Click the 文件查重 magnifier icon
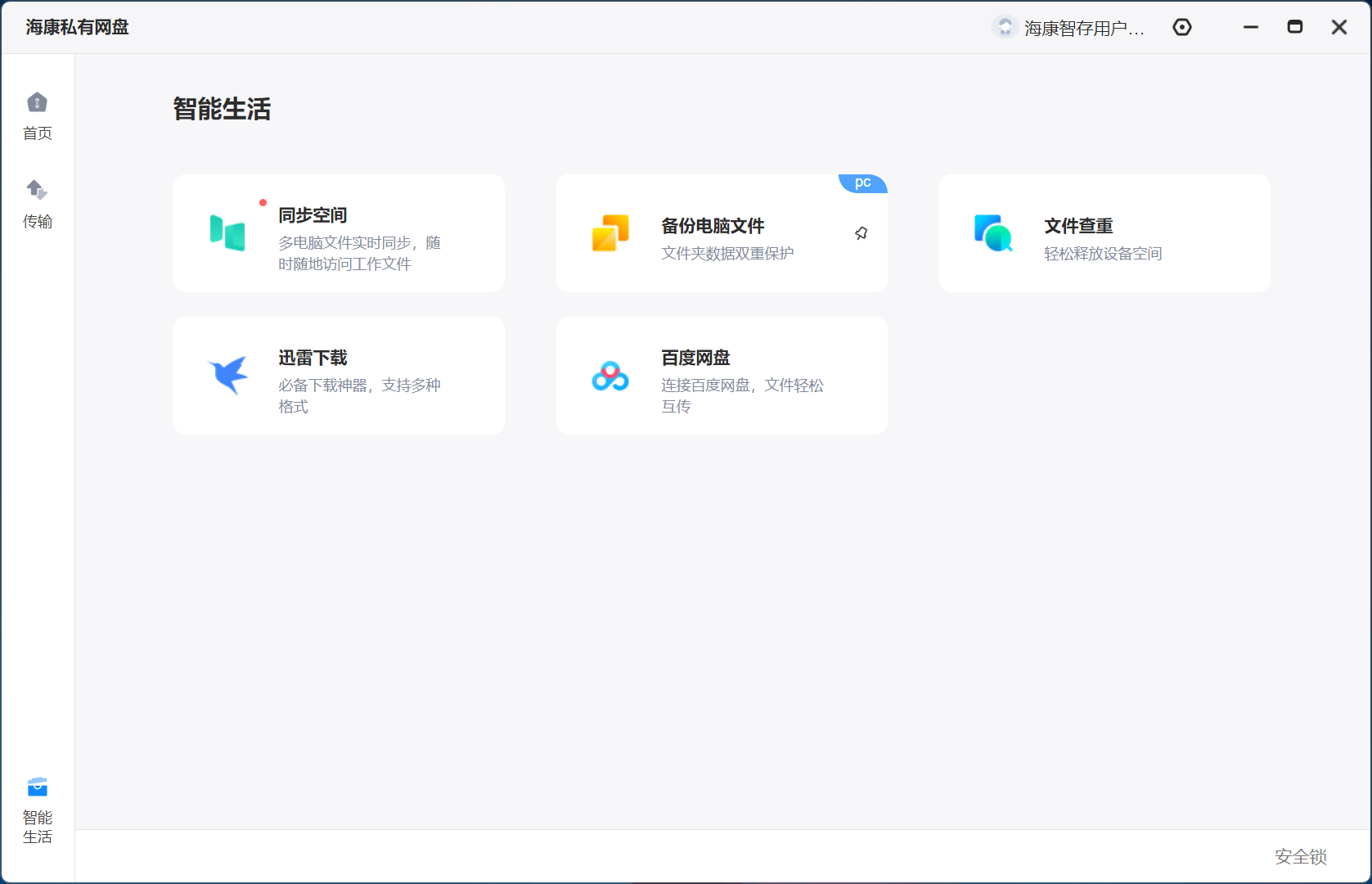The width and height of the screenshot is (1372, 884). coord(993,232)
